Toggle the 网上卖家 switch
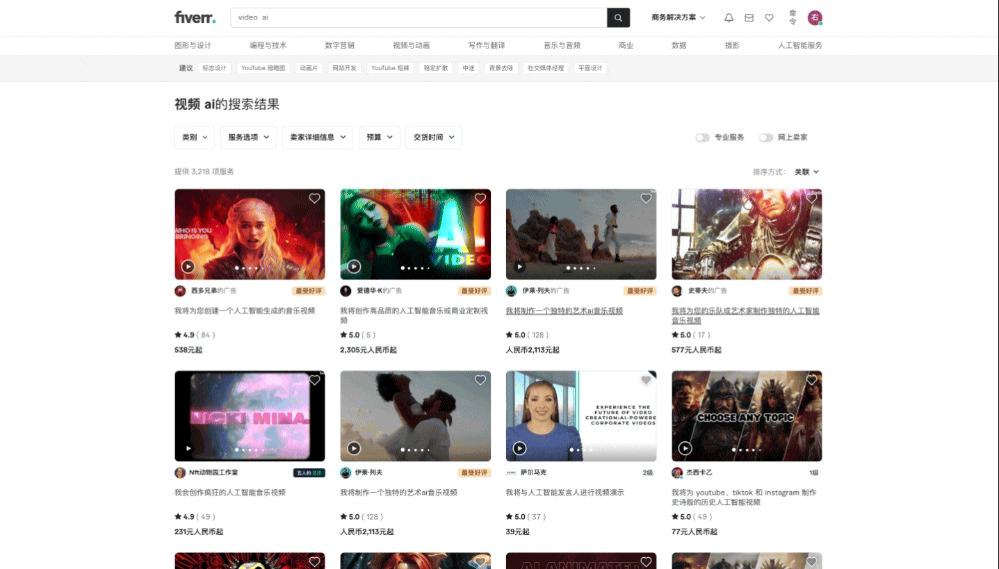The image size is (999, 569). [x=765, y=137]
